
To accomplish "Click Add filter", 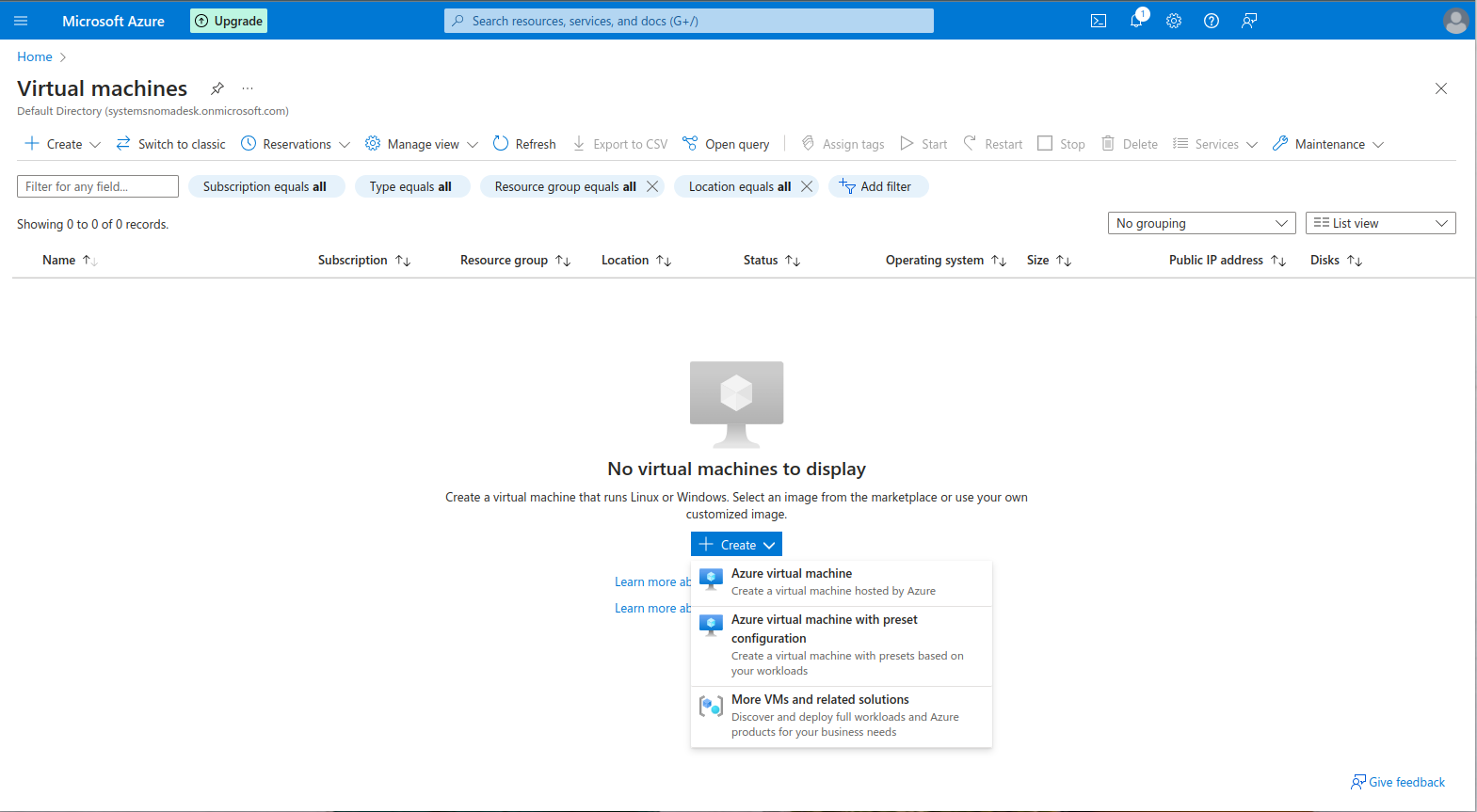I will (878, 186).
